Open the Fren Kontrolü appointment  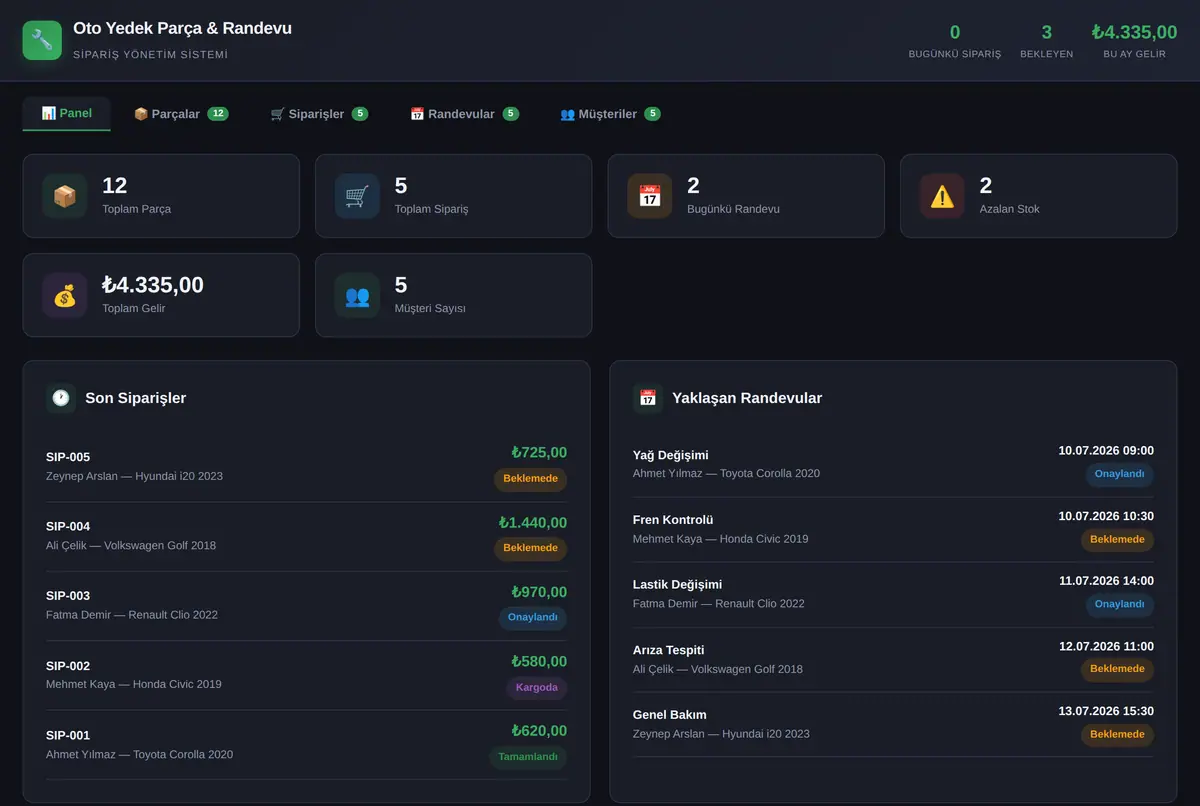tap(893, 530)
